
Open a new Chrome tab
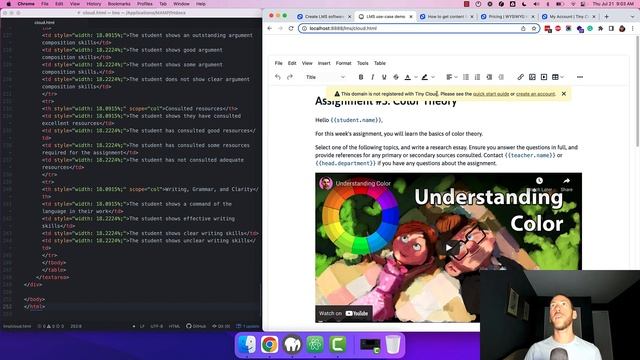coord(607,17)
